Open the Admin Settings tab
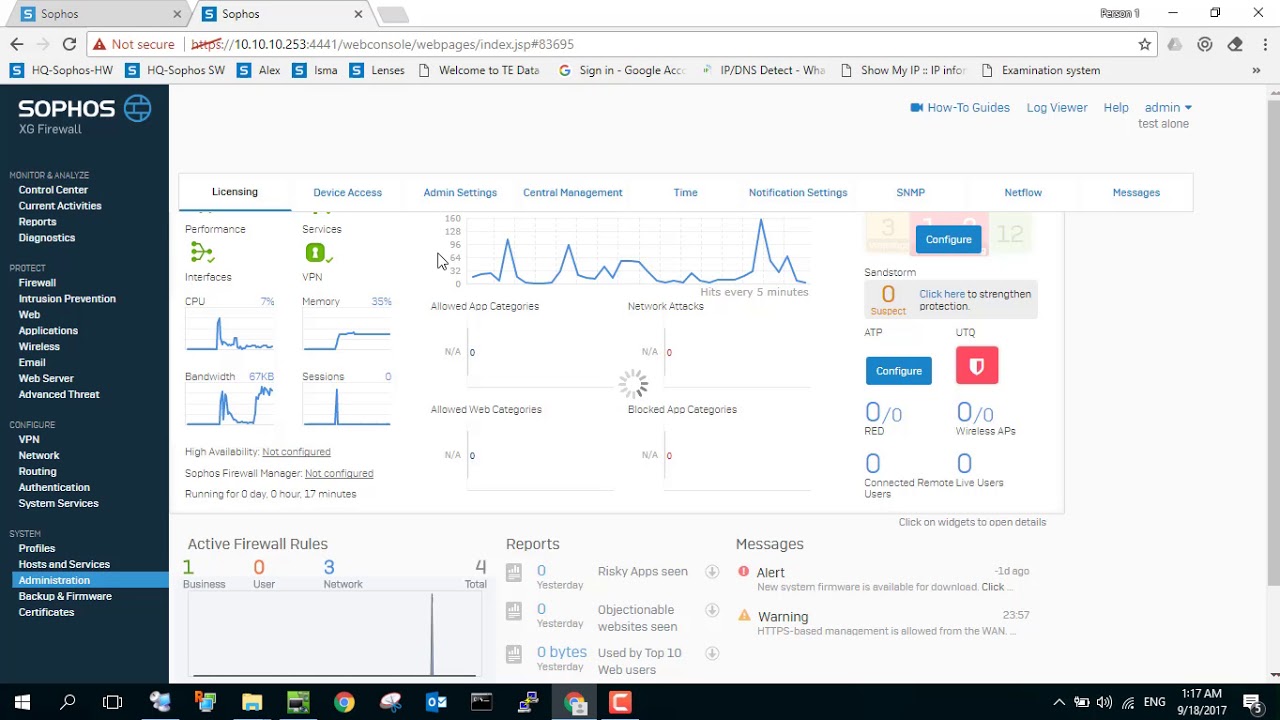Image resolution: width=1280 pixels, height=720 pixels. 460,192
